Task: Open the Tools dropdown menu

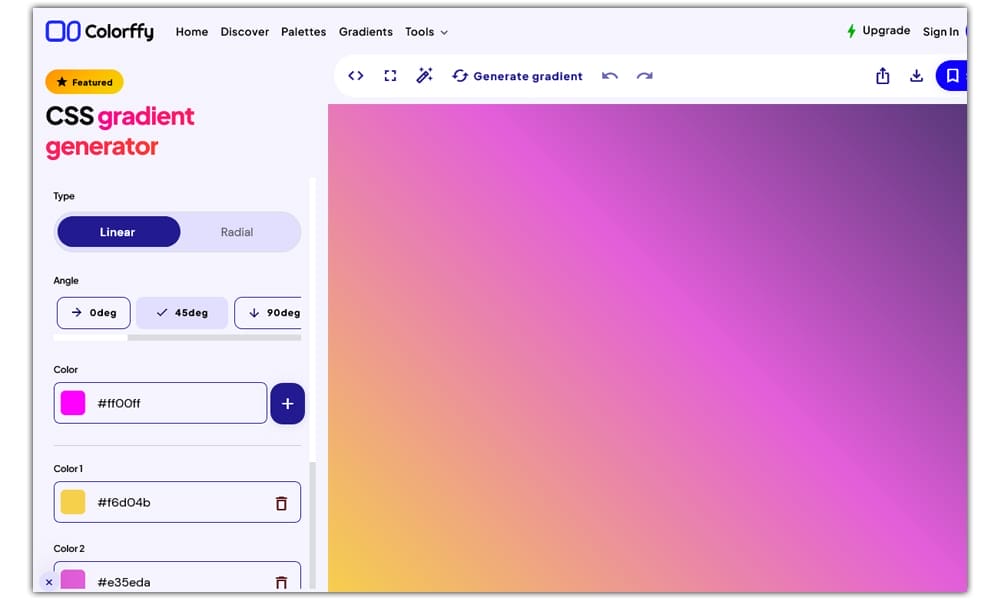Action: [x=426, y=31]
